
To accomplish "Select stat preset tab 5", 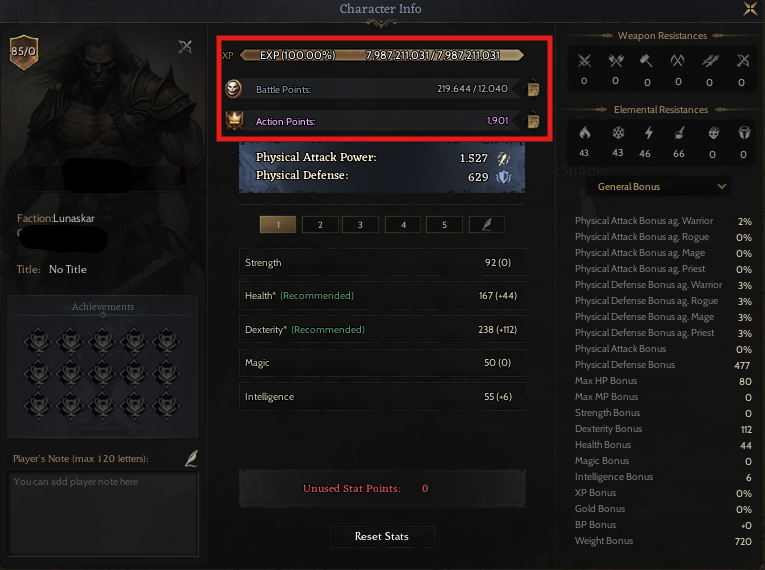I will 444,224.
